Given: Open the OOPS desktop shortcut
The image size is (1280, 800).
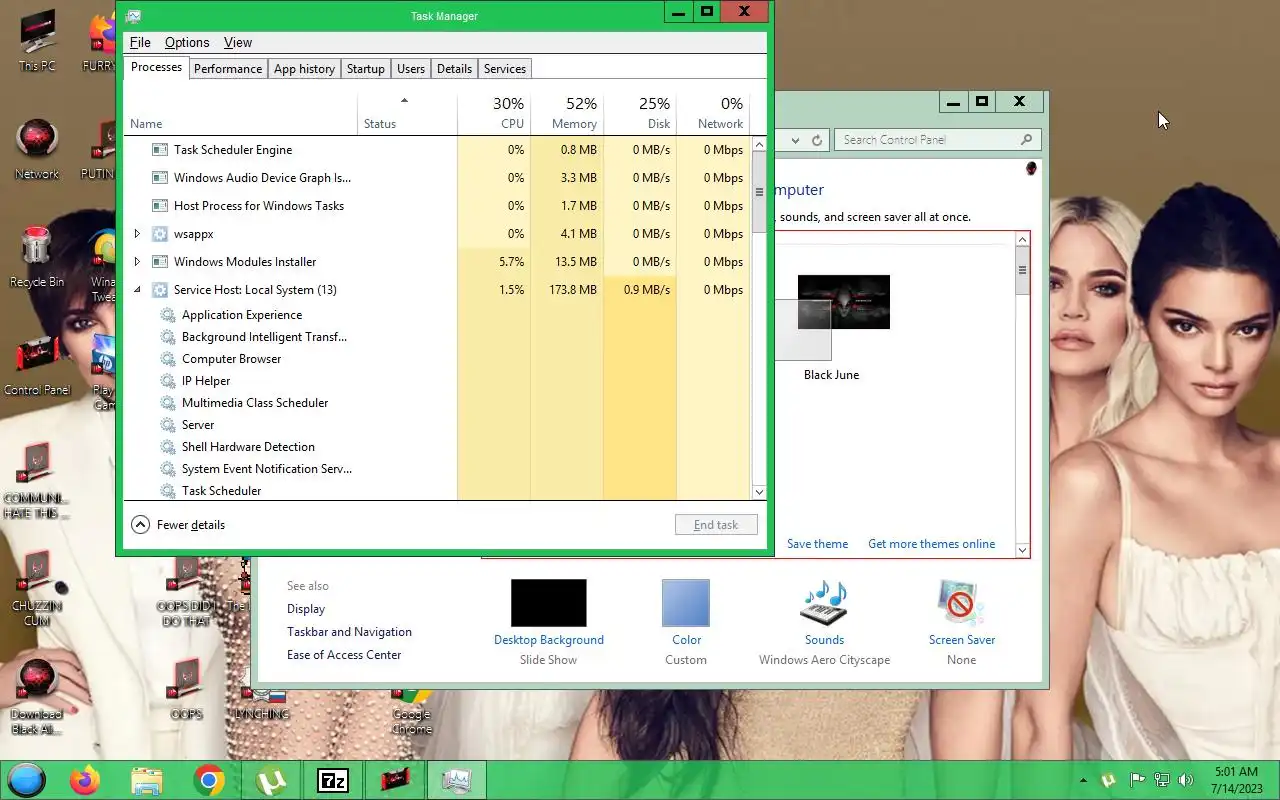Looking at the screenshot, I should point(186,690).
